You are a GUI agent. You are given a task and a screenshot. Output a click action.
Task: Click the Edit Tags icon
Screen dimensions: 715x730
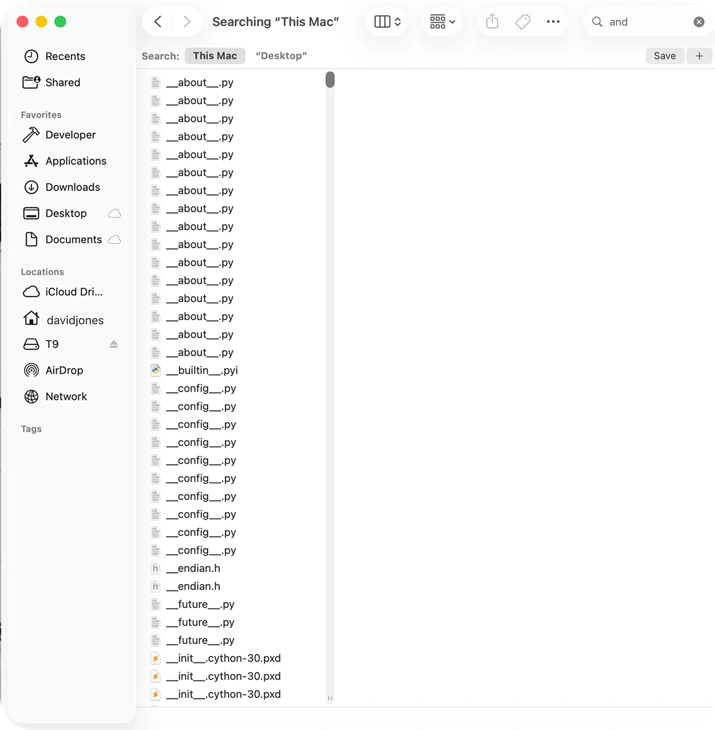pyautogui.click(x=523, y=21)
